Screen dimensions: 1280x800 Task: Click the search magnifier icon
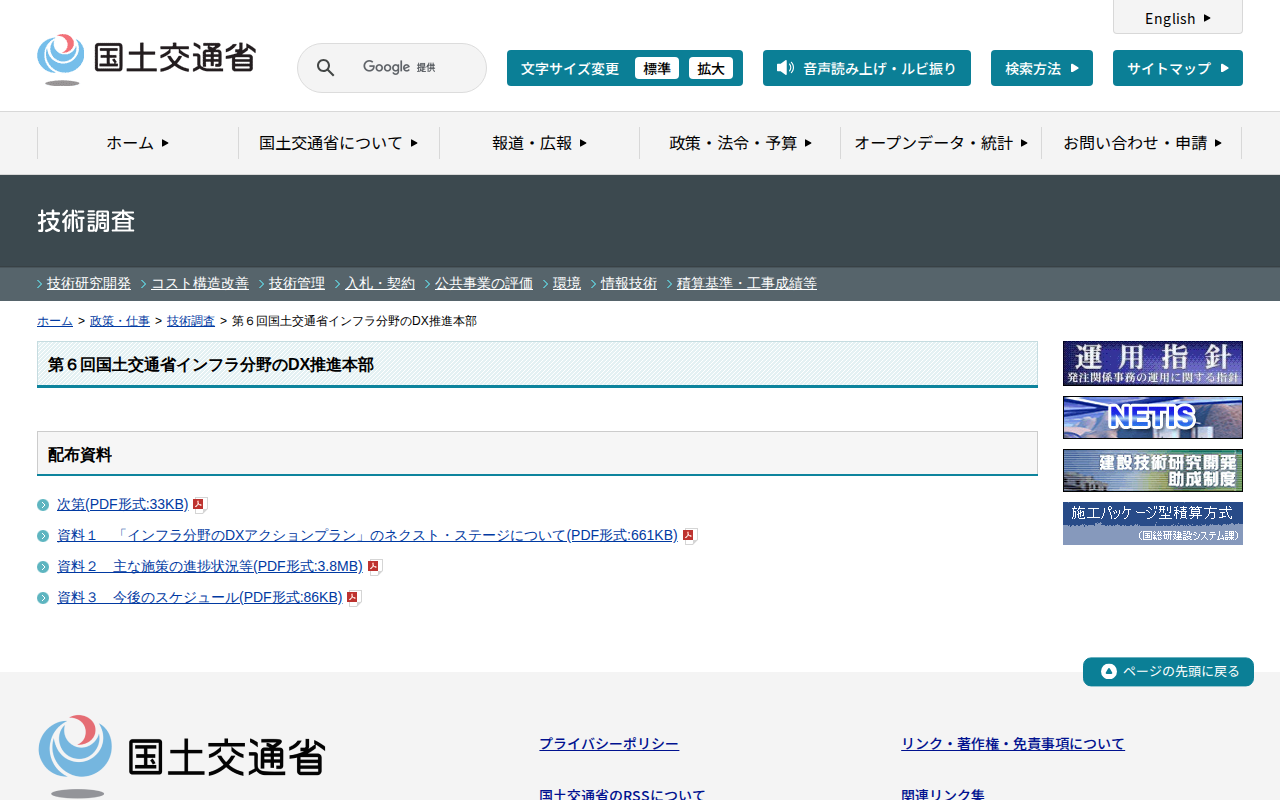point(325,68)
